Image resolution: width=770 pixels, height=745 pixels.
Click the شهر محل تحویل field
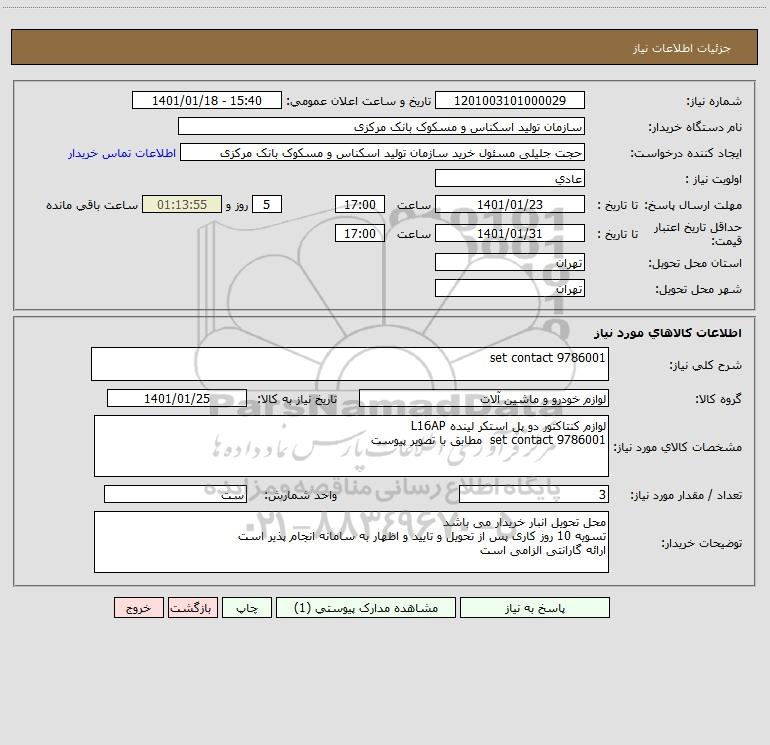(510, 288)
